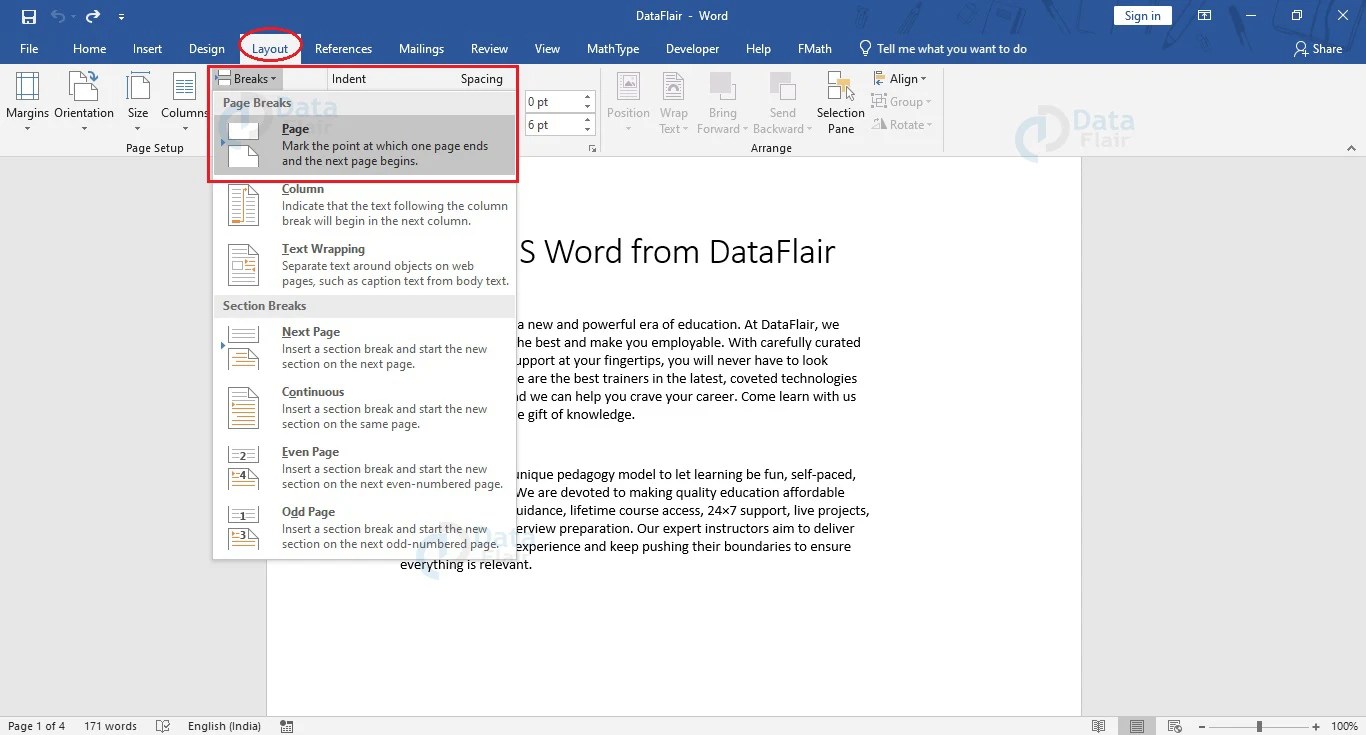The height and width of the screenshot is (735, 1366).
Task: Switch to the Design tab
Action: point(206,49)
